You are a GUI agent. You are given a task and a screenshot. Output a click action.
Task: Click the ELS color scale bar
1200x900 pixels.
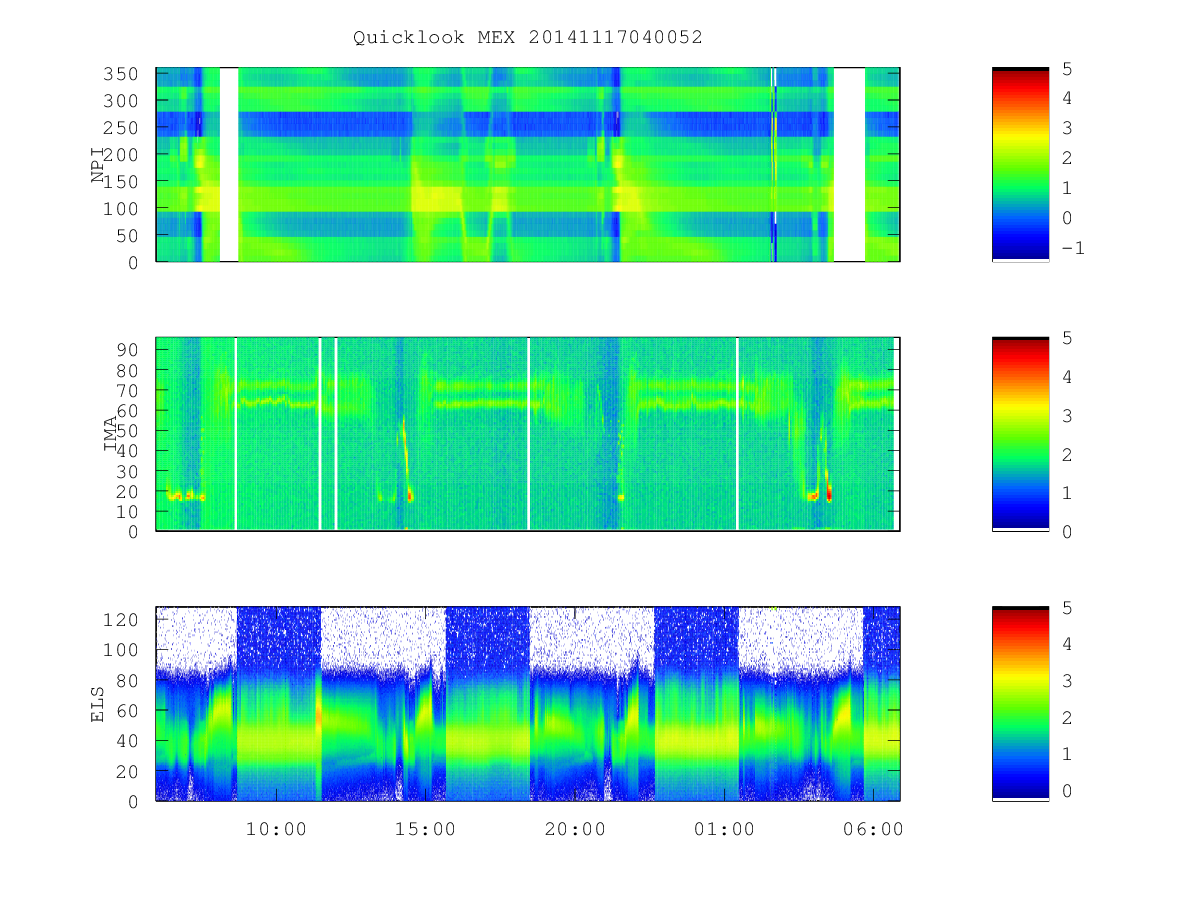(1020, 704)
